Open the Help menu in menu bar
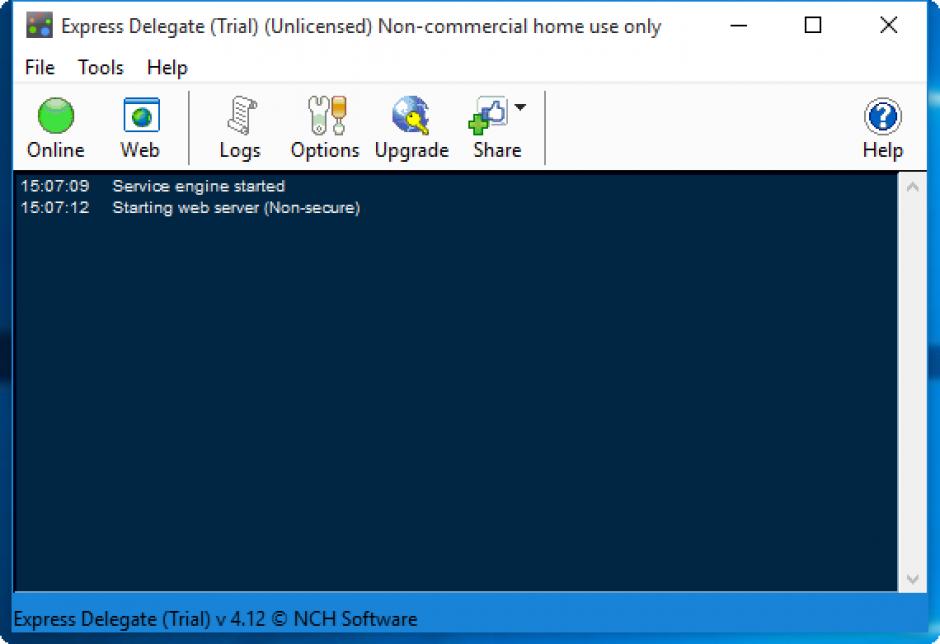Viewport: 940px width, 644px height. (x=167, y=67)
